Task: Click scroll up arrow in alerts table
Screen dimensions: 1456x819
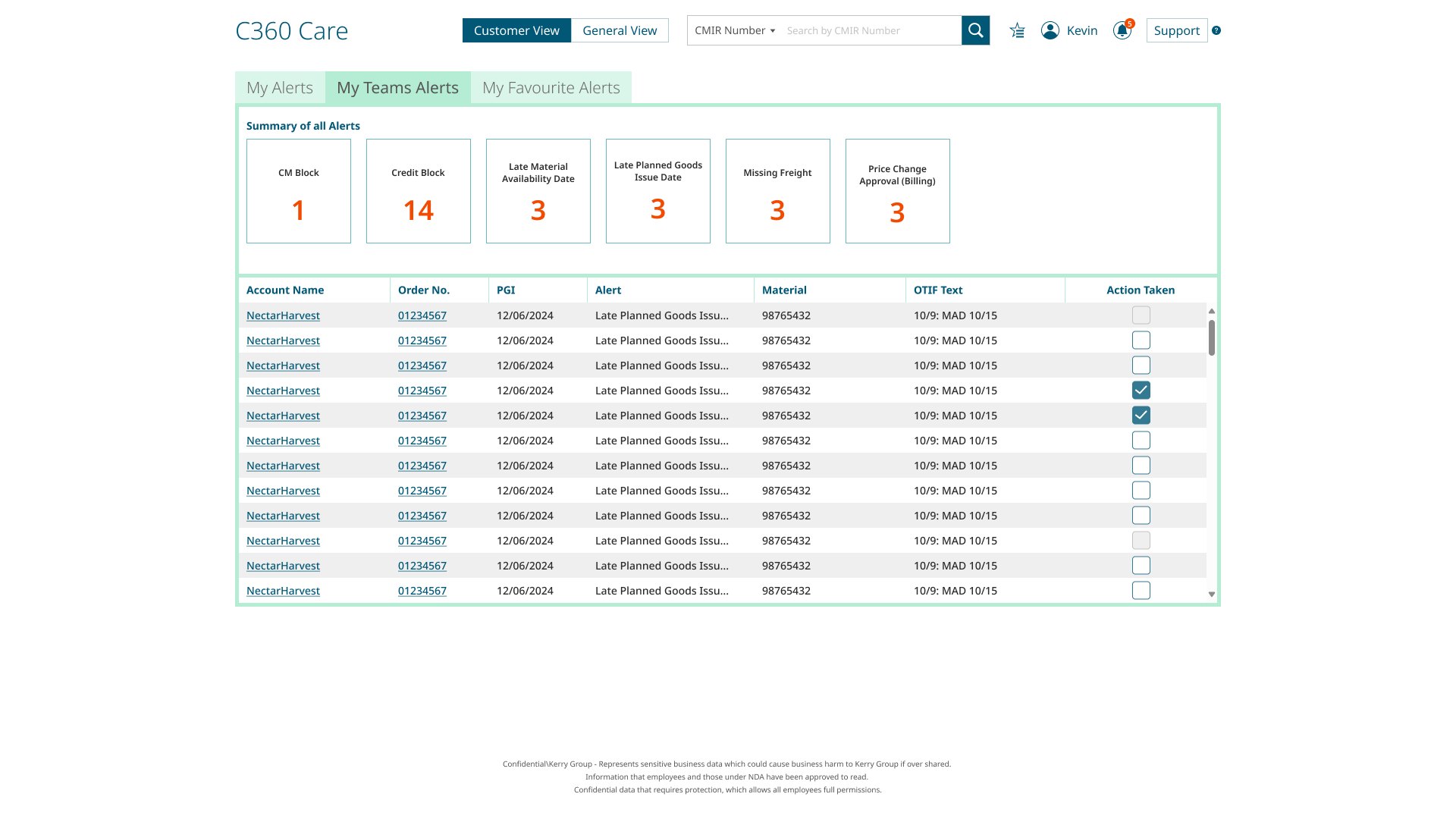Action: tap(1212, 311)
